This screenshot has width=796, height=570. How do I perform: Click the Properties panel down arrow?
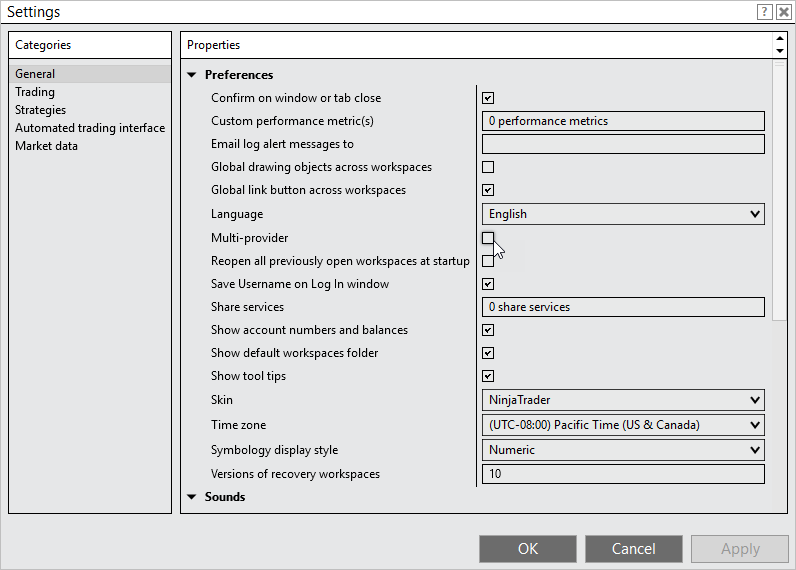point(779,51)
